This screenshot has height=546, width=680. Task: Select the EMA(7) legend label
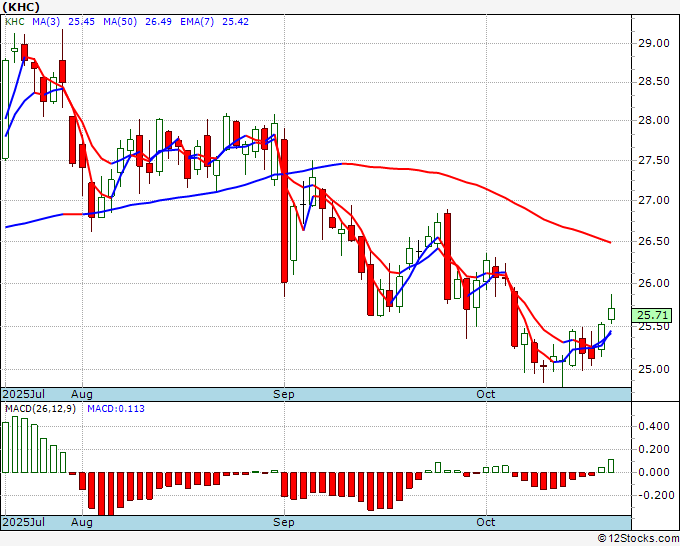(x=197, y=22)
